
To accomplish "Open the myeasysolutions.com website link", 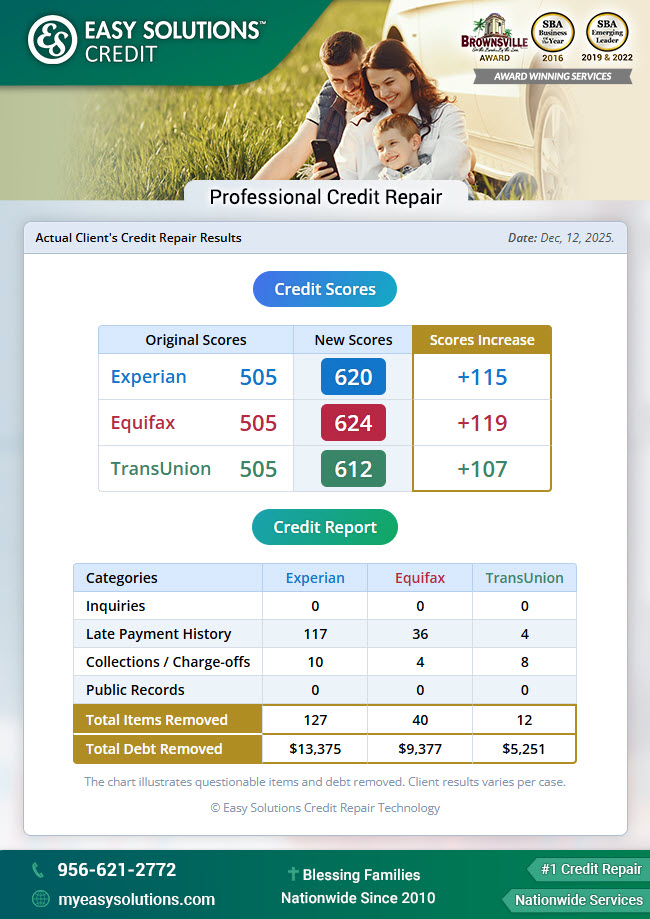I will [x=136, y=899].
